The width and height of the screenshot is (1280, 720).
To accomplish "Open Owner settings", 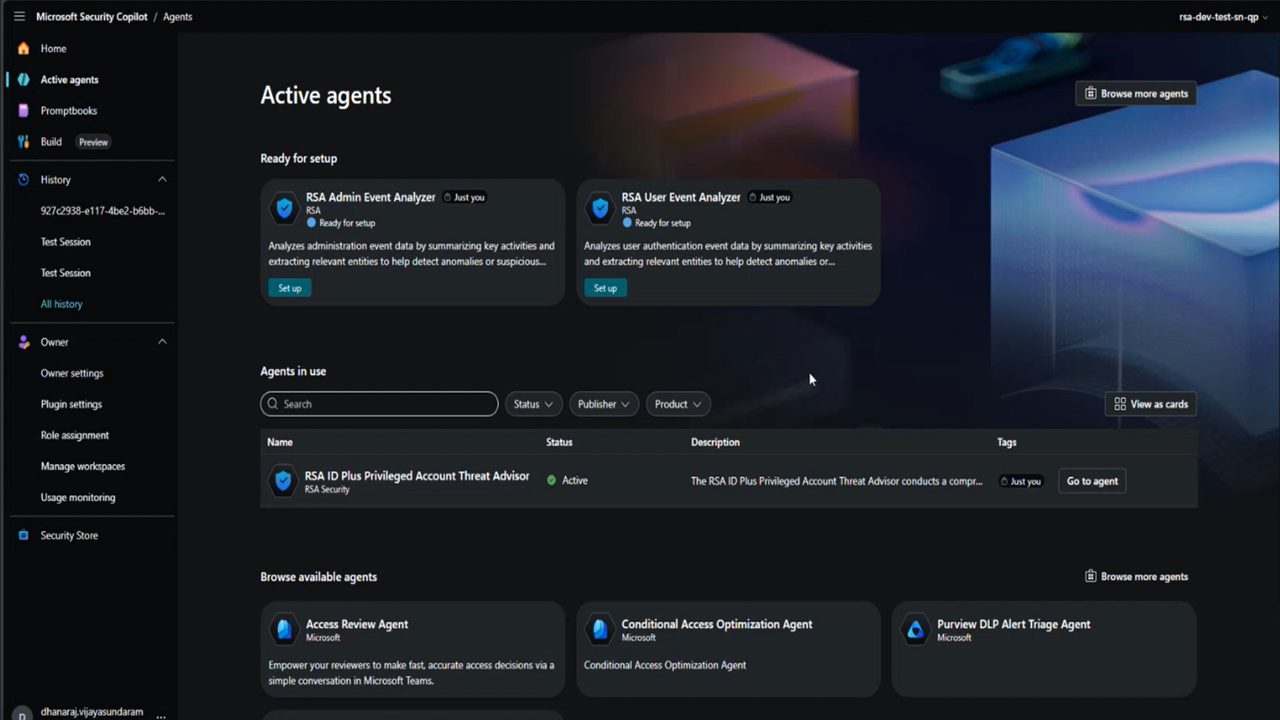I will point(72,373).
